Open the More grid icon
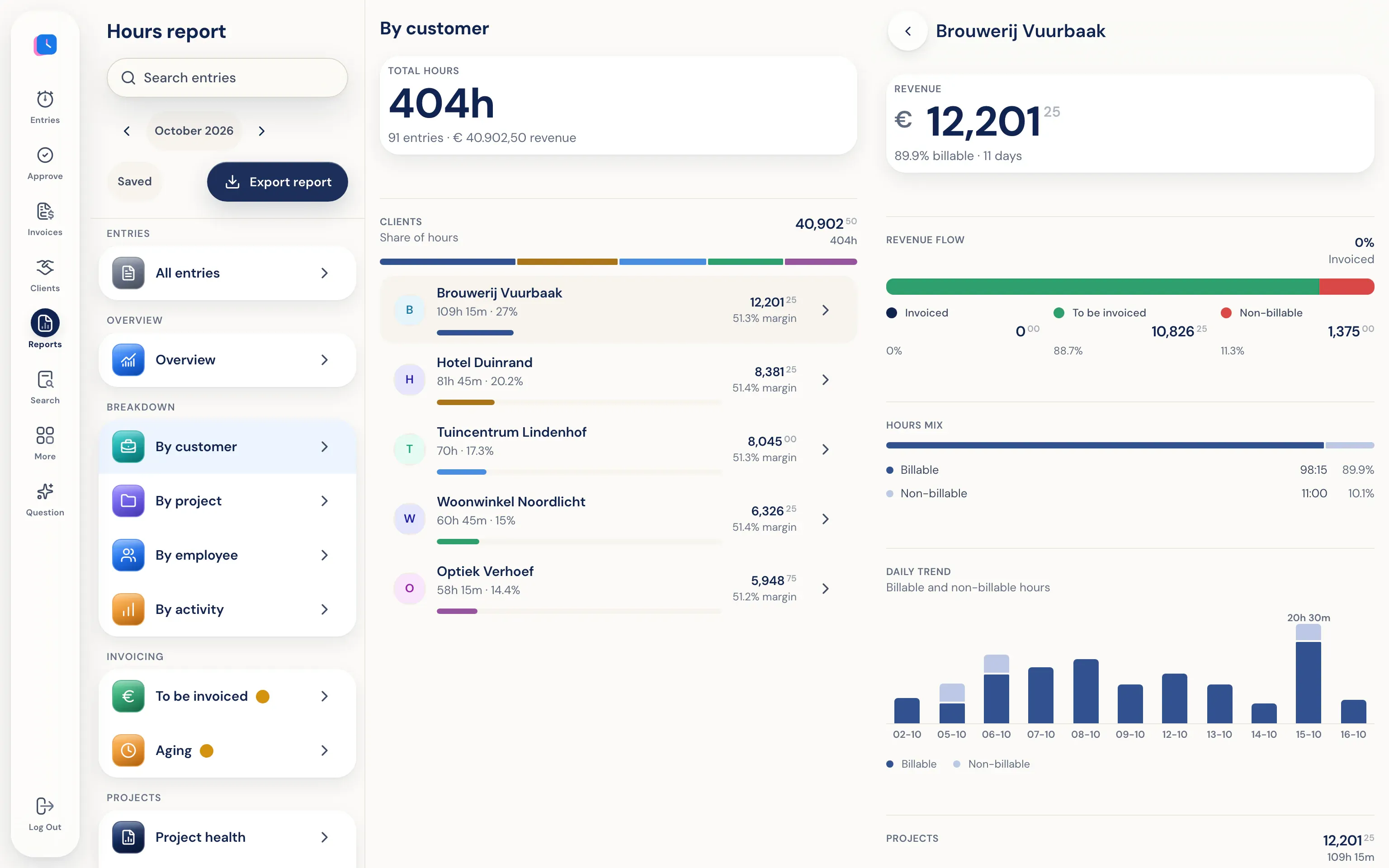Image resolution: width=1389 pixels, height=868 pixels. pos(45,435)
